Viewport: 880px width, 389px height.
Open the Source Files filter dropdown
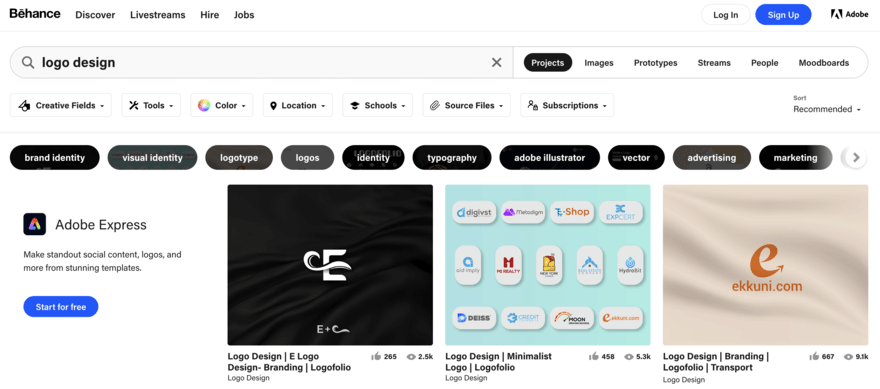pos(466,105)
